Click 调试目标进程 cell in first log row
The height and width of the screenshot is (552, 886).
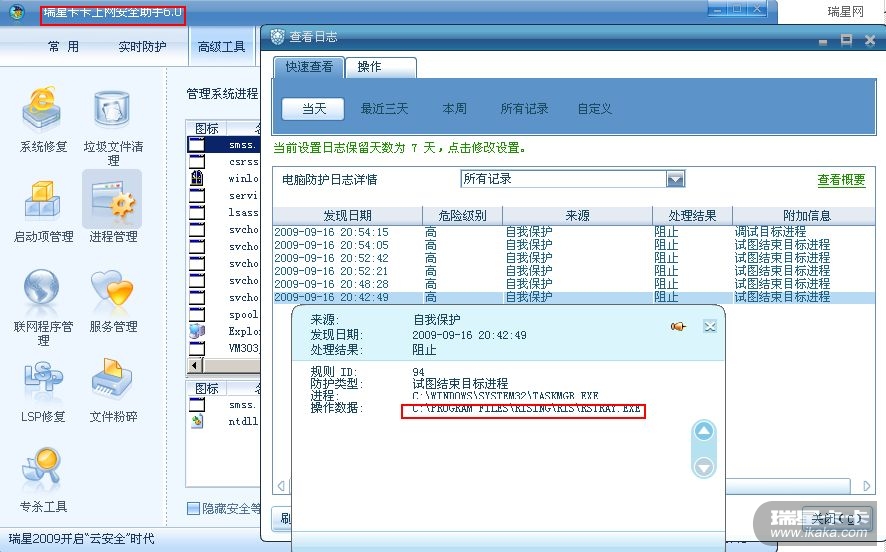coord(770,232)
